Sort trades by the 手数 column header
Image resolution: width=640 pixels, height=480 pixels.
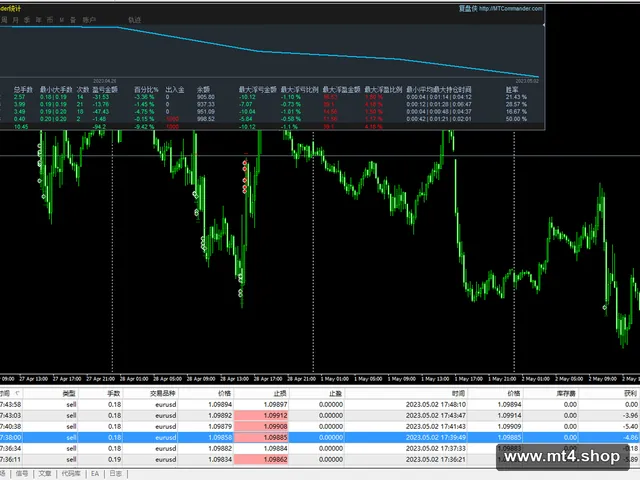point(113,393)
